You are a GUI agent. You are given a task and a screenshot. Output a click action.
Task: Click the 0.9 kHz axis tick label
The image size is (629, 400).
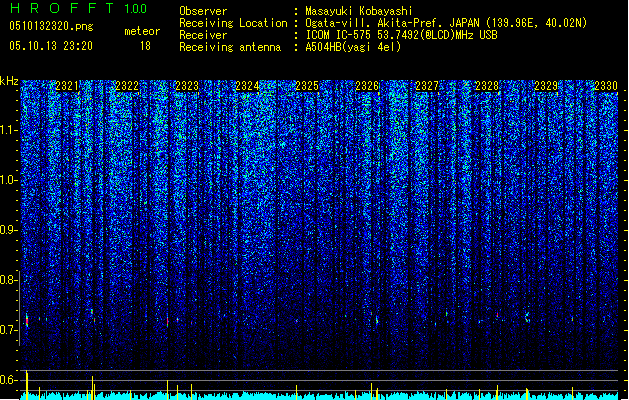(x=8, y=230)
